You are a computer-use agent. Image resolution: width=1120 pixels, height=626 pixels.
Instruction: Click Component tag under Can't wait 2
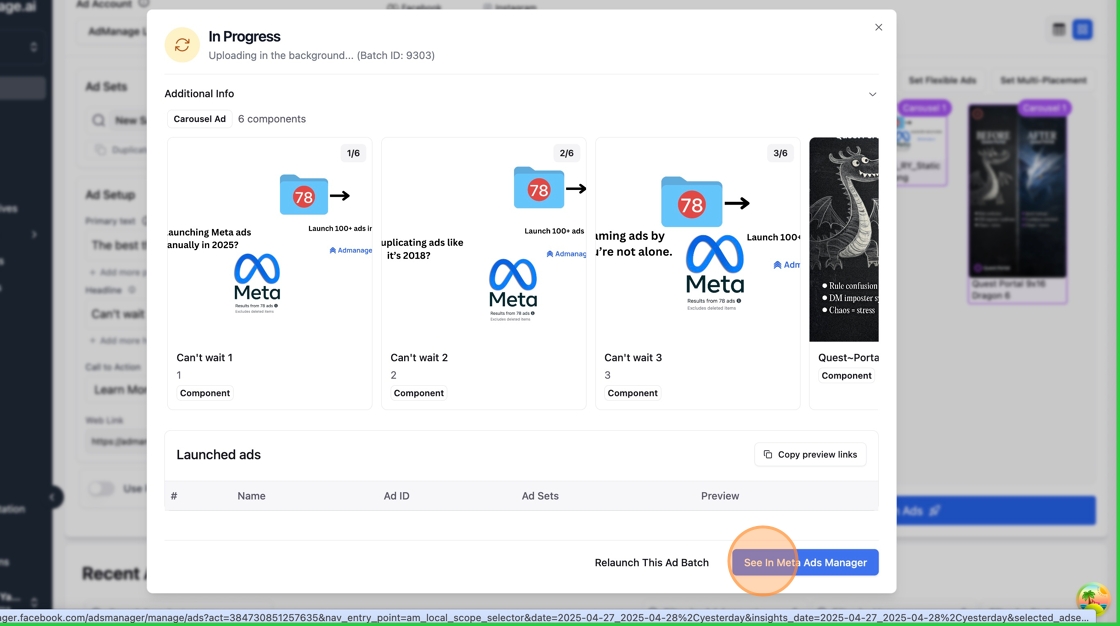pos(419,393)
